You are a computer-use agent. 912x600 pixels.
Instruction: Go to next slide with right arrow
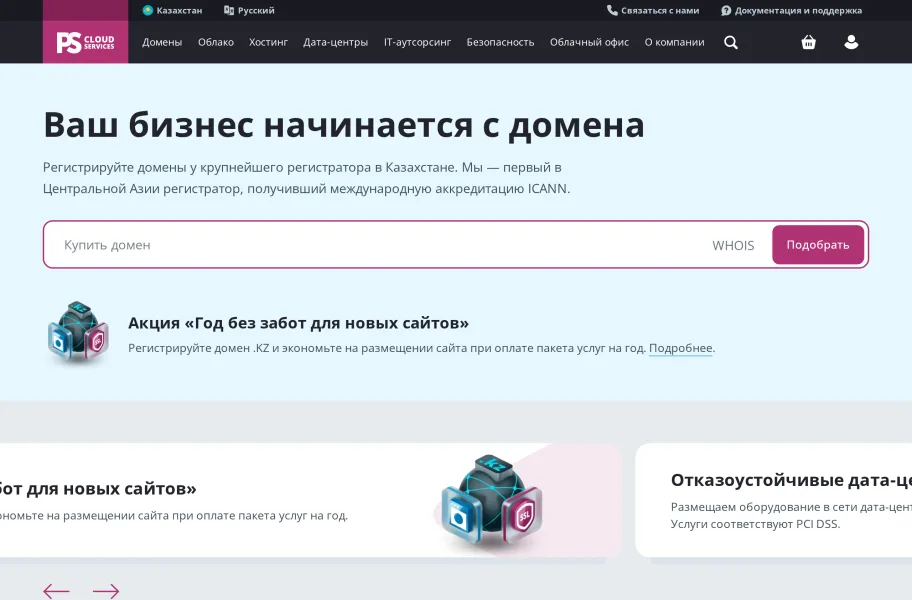click(x=106, y=591)
